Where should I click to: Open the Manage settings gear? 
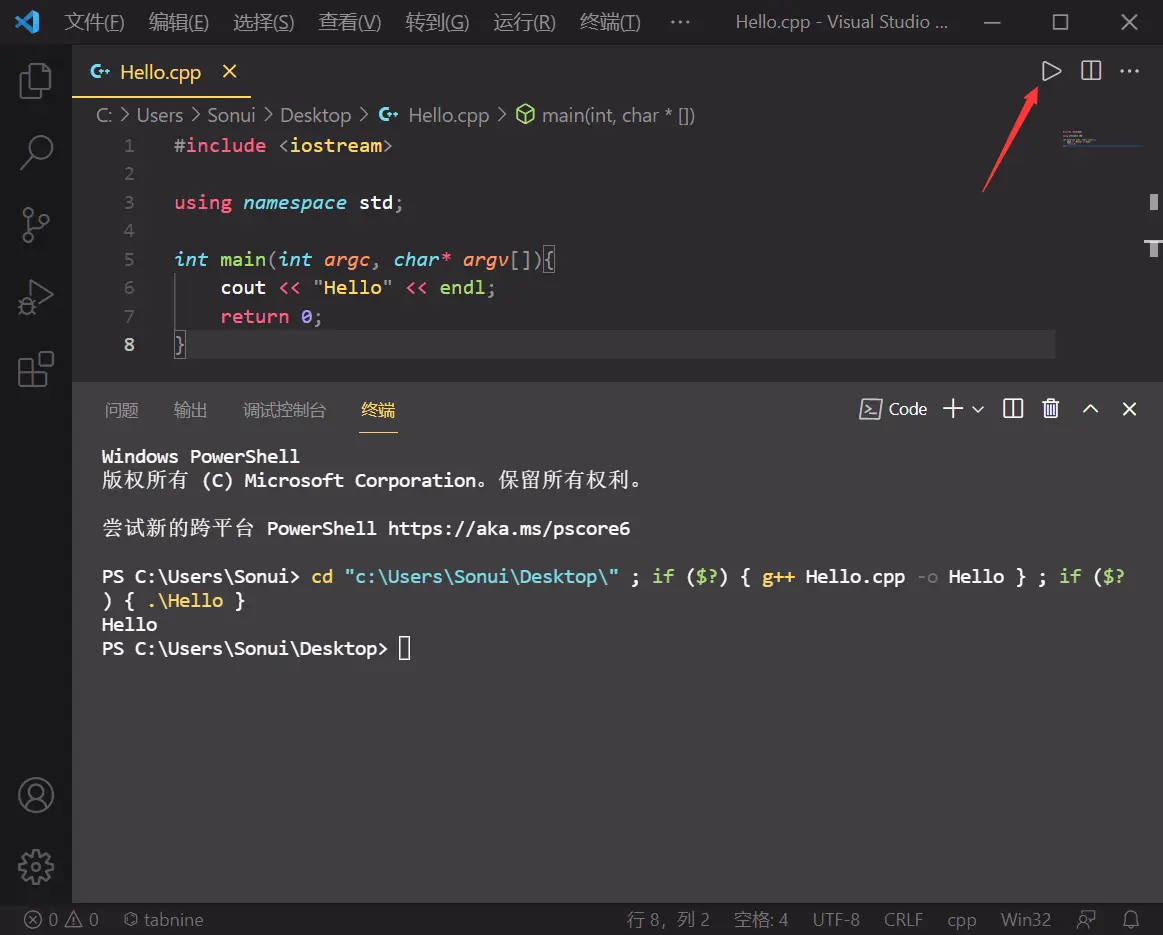click(x=36, y=867)
